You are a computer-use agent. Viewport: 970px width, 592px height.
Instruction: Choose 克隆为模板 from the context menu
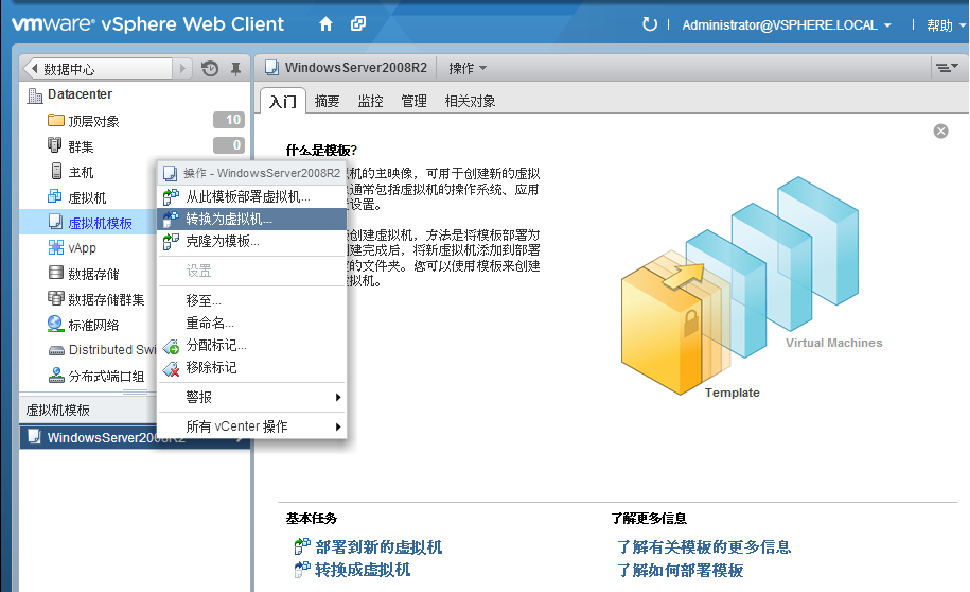pos(252,241)
